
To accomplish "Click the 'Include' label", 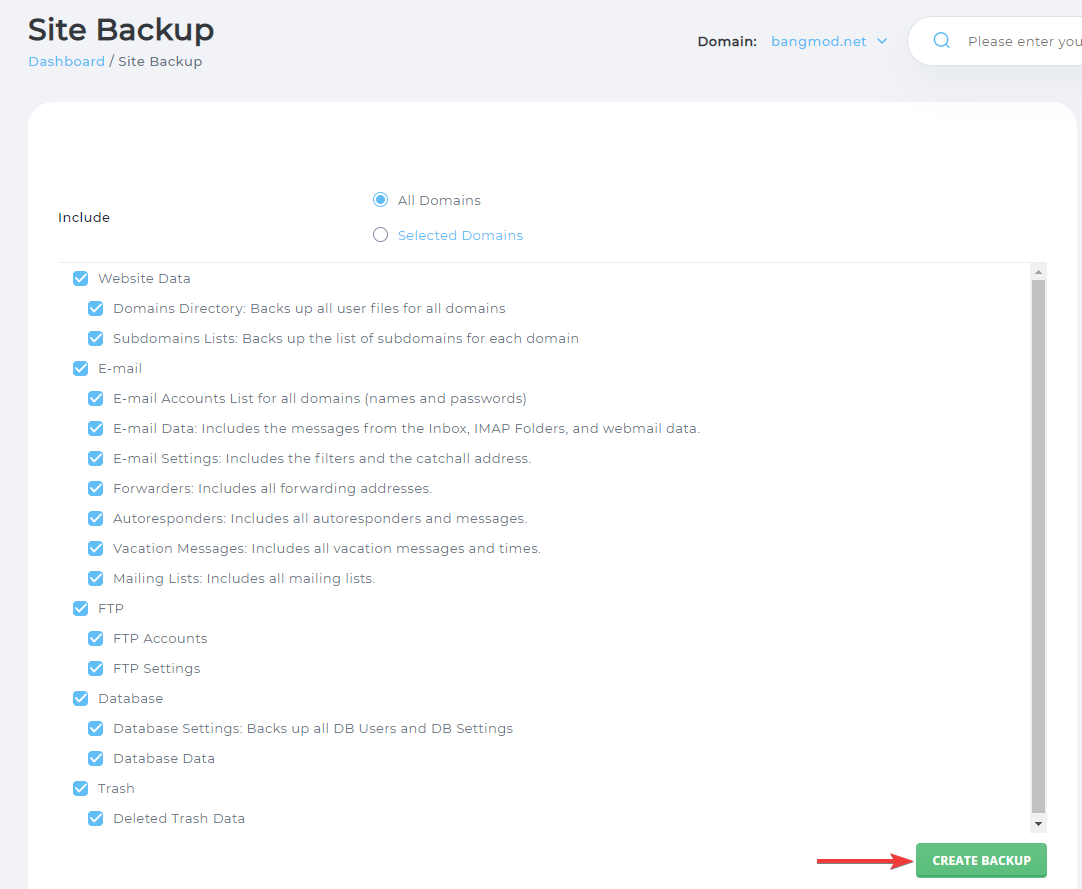I will (x=84, y=217).
